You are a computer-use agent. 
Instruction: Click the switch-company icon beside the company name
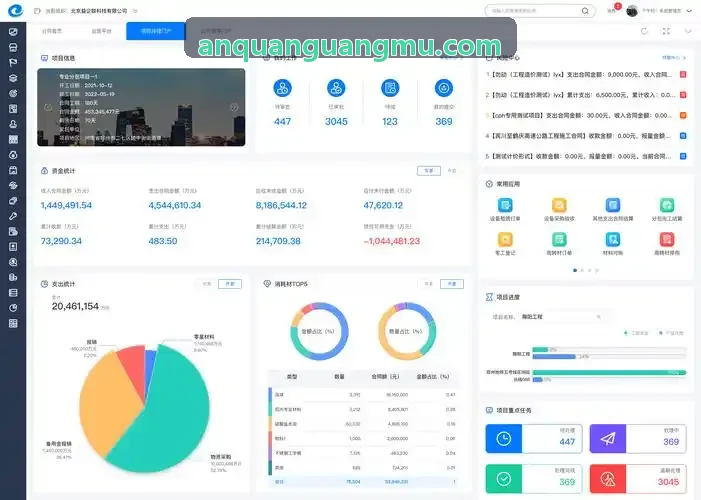(135, 11)
